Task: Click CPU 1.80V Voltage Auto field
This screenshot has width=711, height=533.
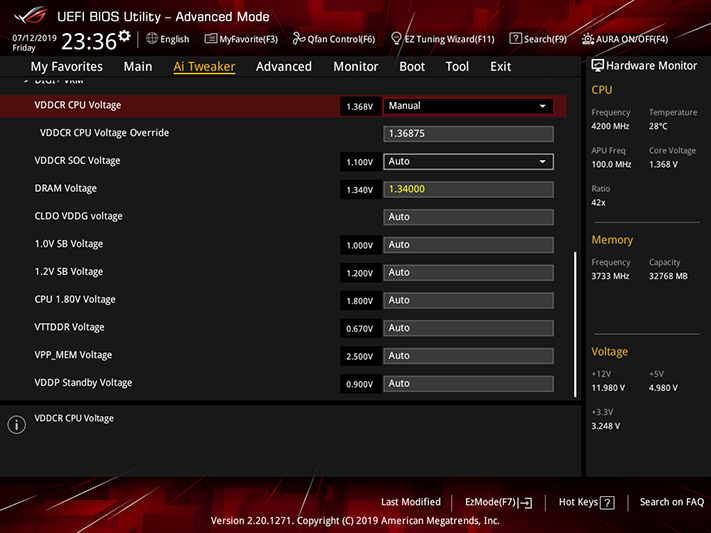Action: pyautogui.click(x=468, y=300)
